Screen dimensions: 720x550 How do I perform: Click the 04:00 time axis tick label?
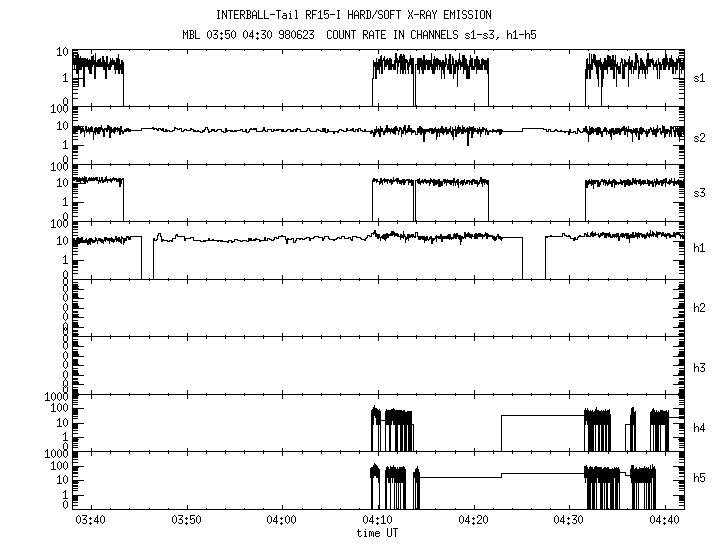click(282, 521)
